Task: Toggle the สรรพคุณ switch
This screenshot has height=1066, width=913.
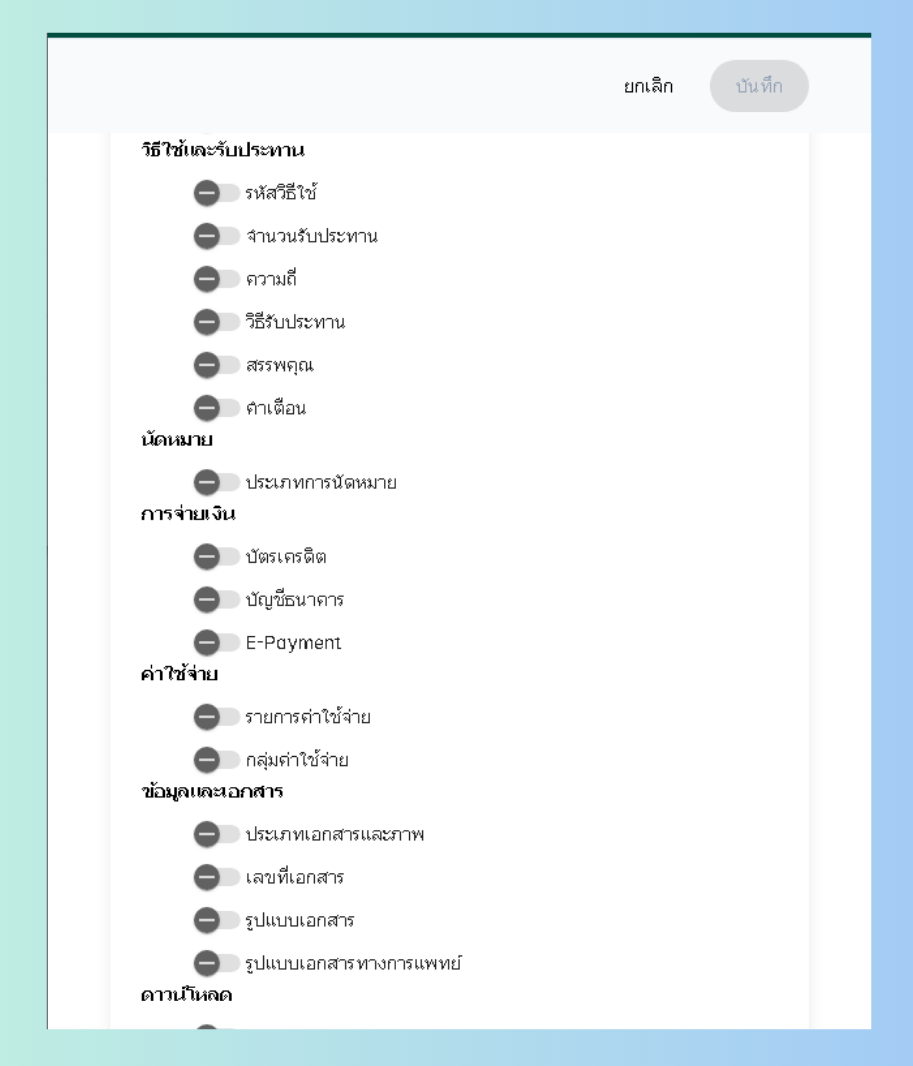Action: (x=217, y=365)
